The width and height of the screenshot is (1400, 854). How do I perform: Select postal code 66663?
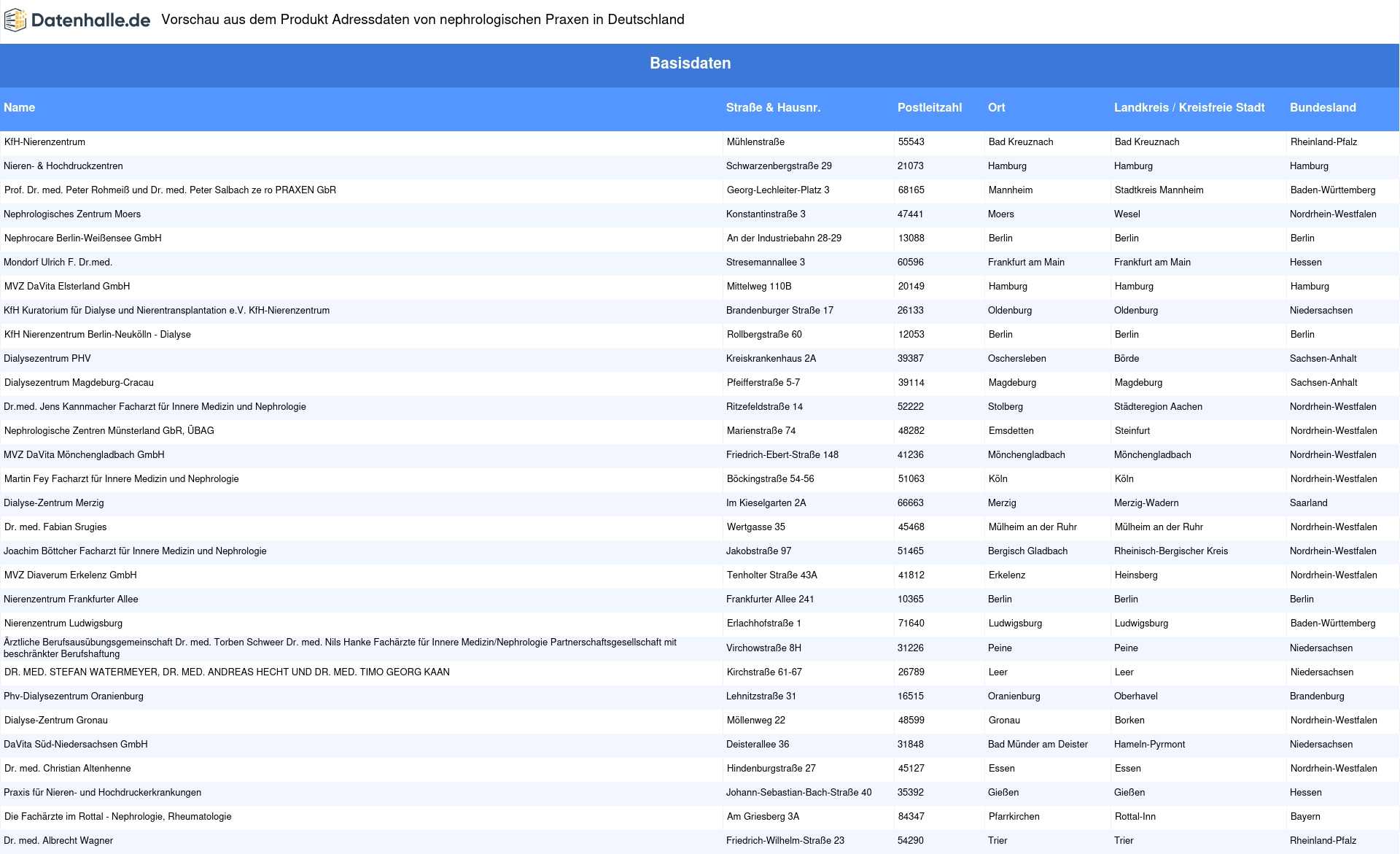click(x=911, y=503)
